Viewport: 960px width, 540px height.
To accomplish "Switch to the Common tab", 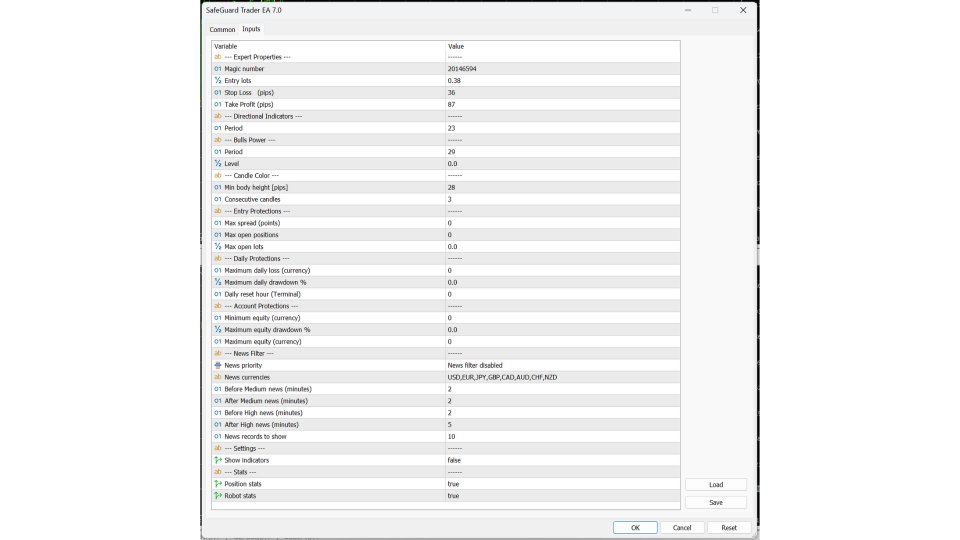I will [x=222, y=29].
